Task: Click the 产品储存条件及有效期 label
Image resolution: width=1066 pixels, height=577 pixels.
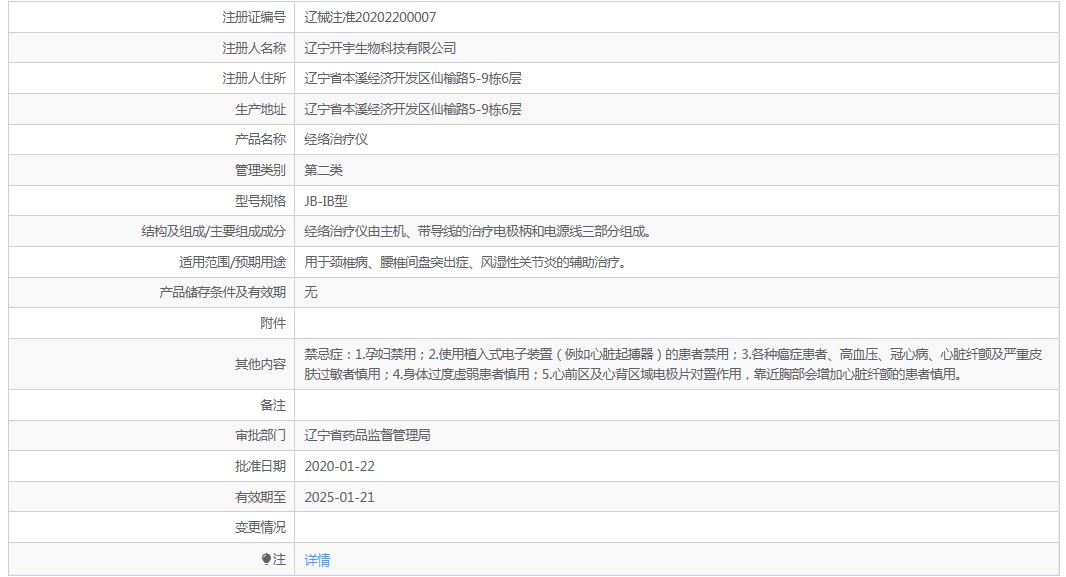Action: [223, 292]
